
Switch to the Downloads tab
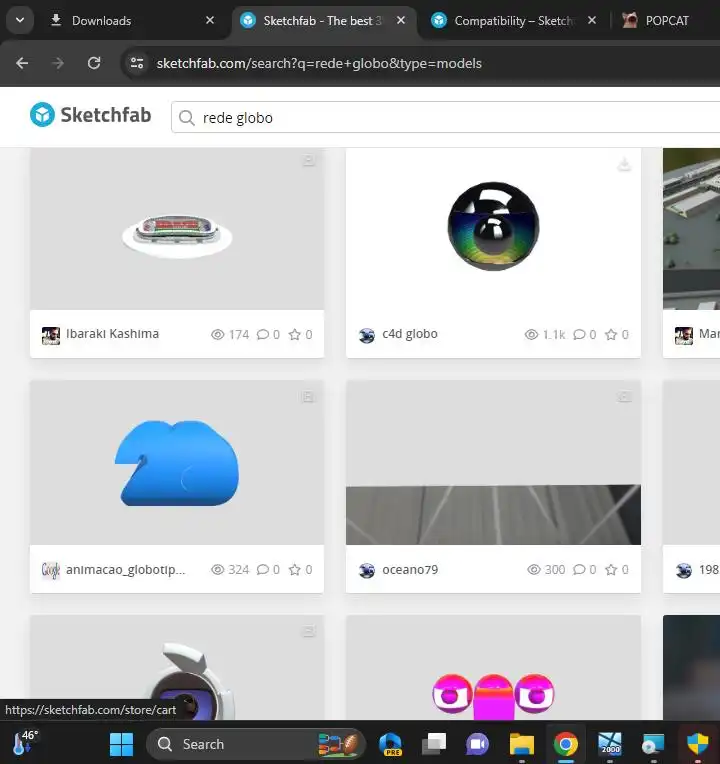pos(101,21)
